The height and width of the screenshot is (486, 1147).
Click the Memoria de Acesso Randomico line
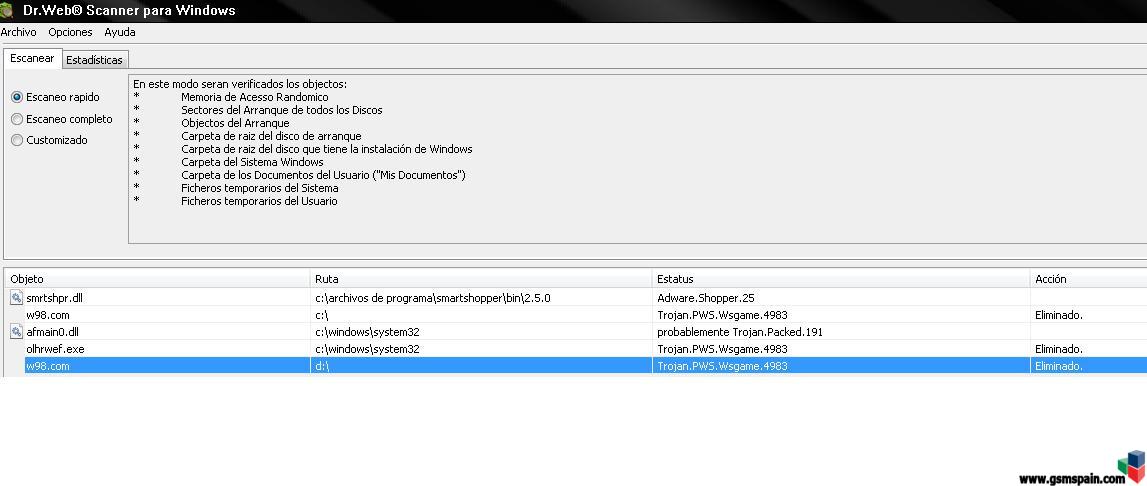255,97
